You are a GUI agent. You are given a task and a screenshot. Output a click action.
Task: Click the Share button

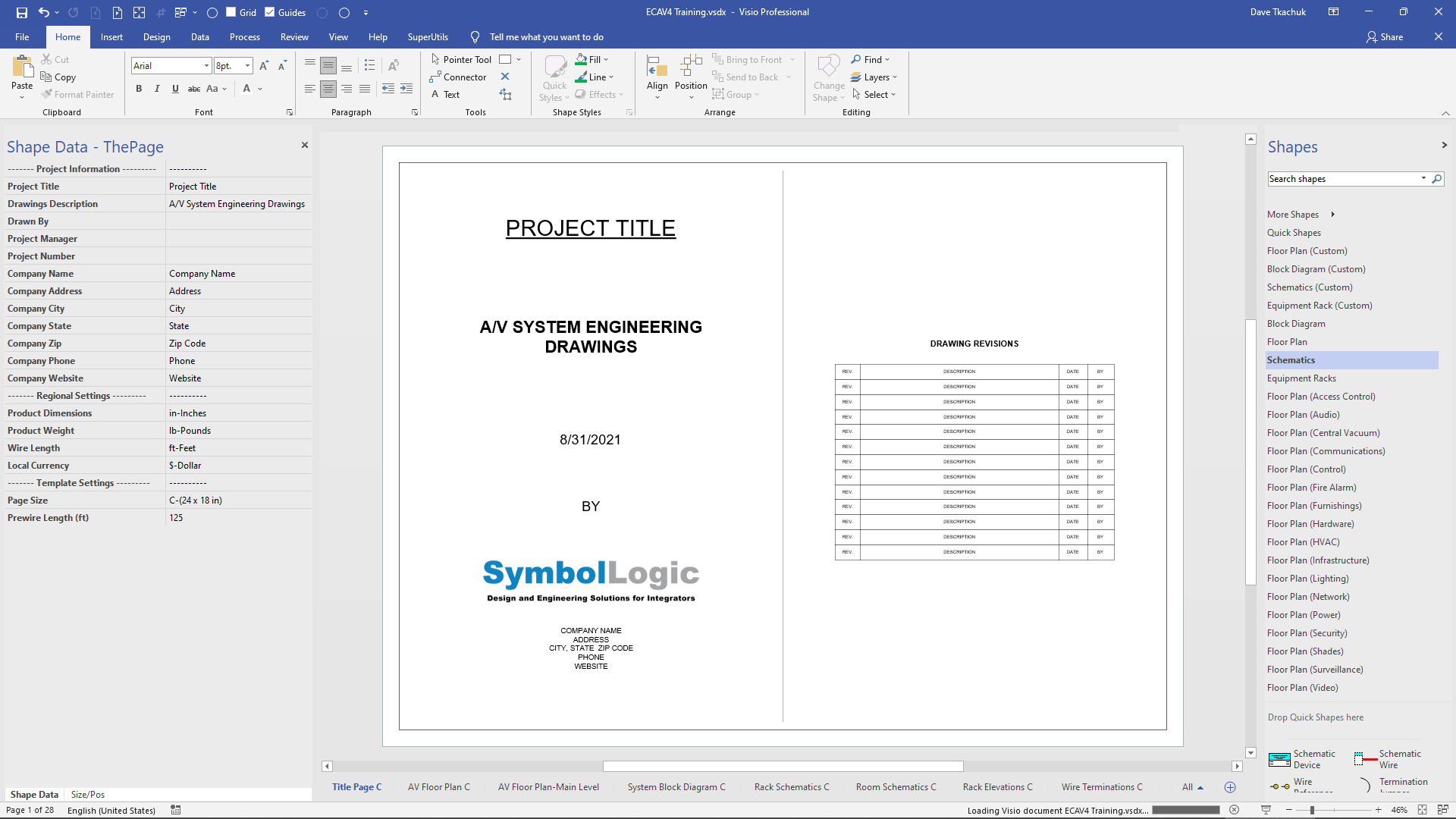[x=1385, y=36]
